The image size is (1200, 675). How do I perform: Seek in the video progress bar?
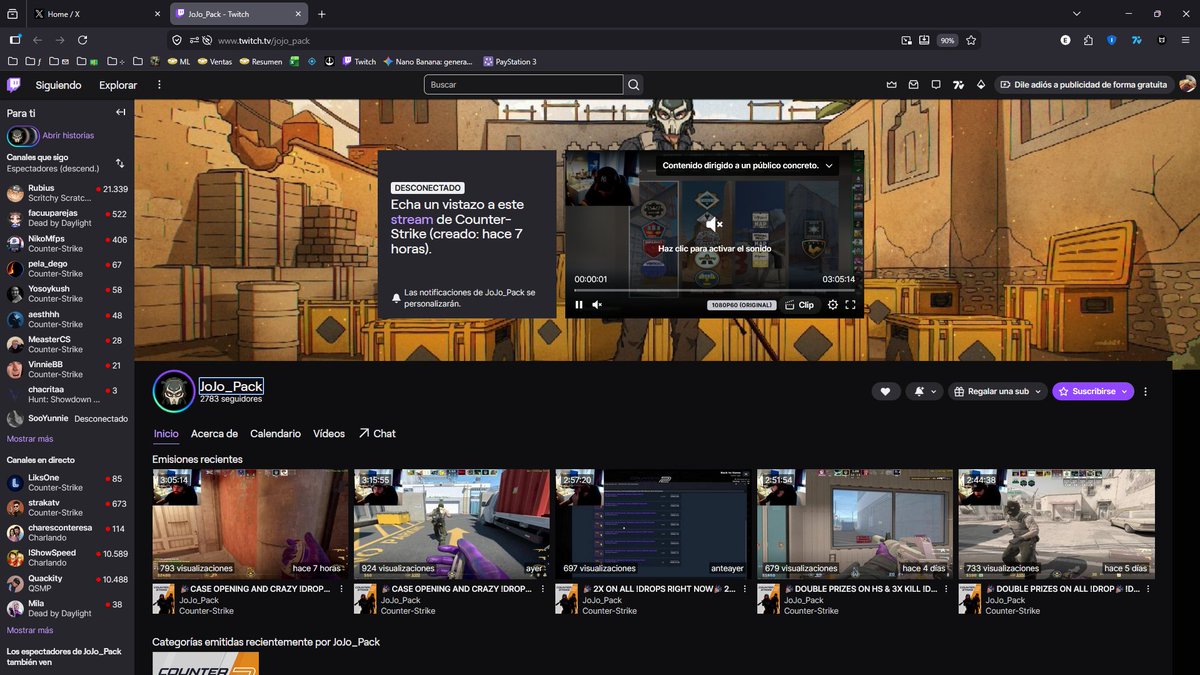(x=714, y=291)
